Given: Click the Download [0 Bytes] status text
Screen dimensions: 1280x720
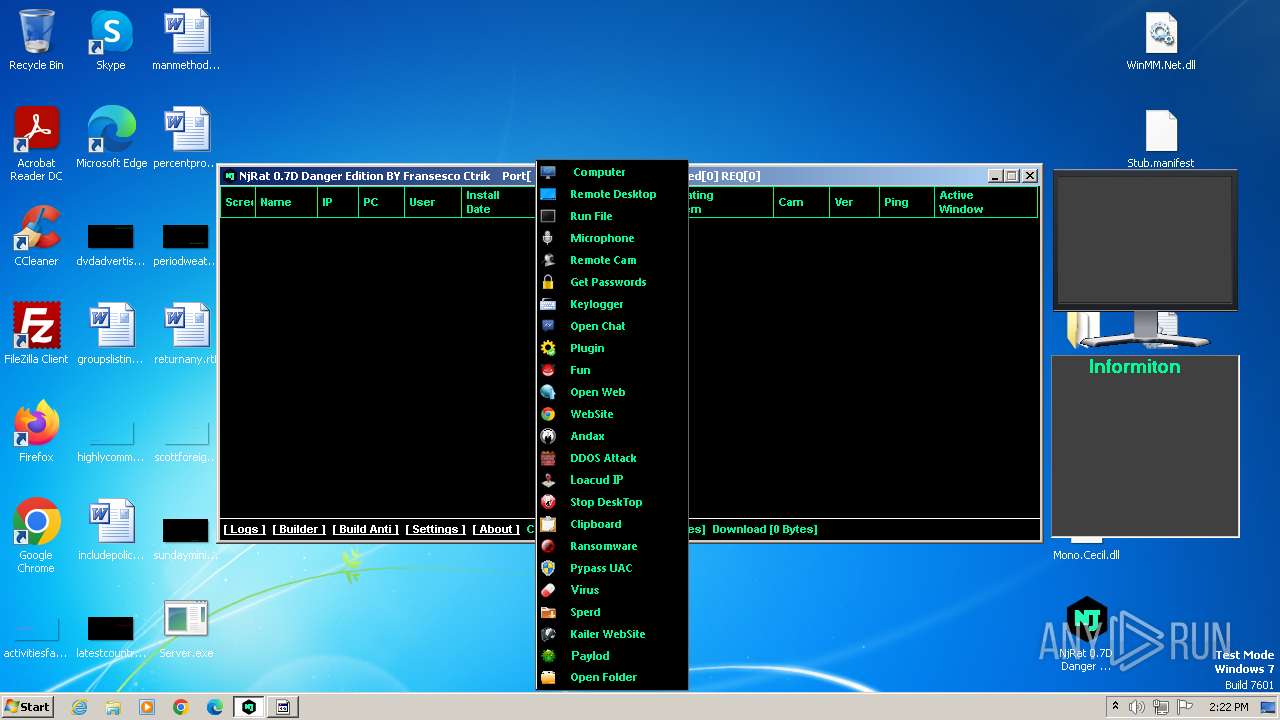Looking at the screenshot, I should coord(765,529).
